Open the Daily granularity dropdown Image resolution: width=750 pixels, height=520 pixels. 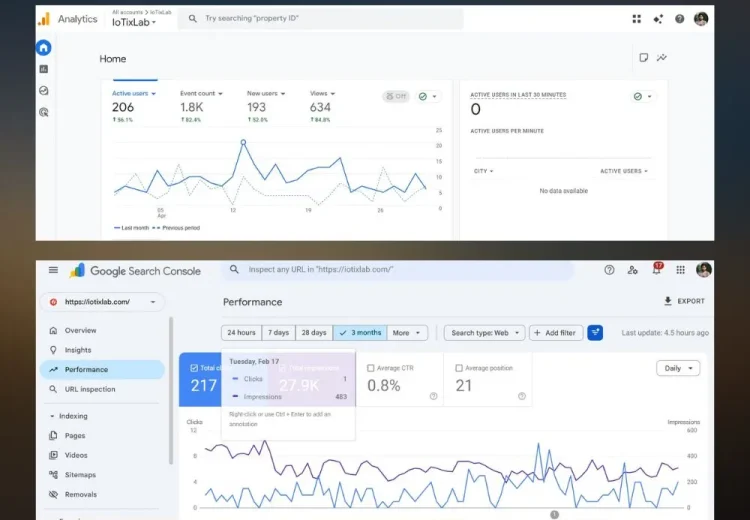click(x=678, y=368)
